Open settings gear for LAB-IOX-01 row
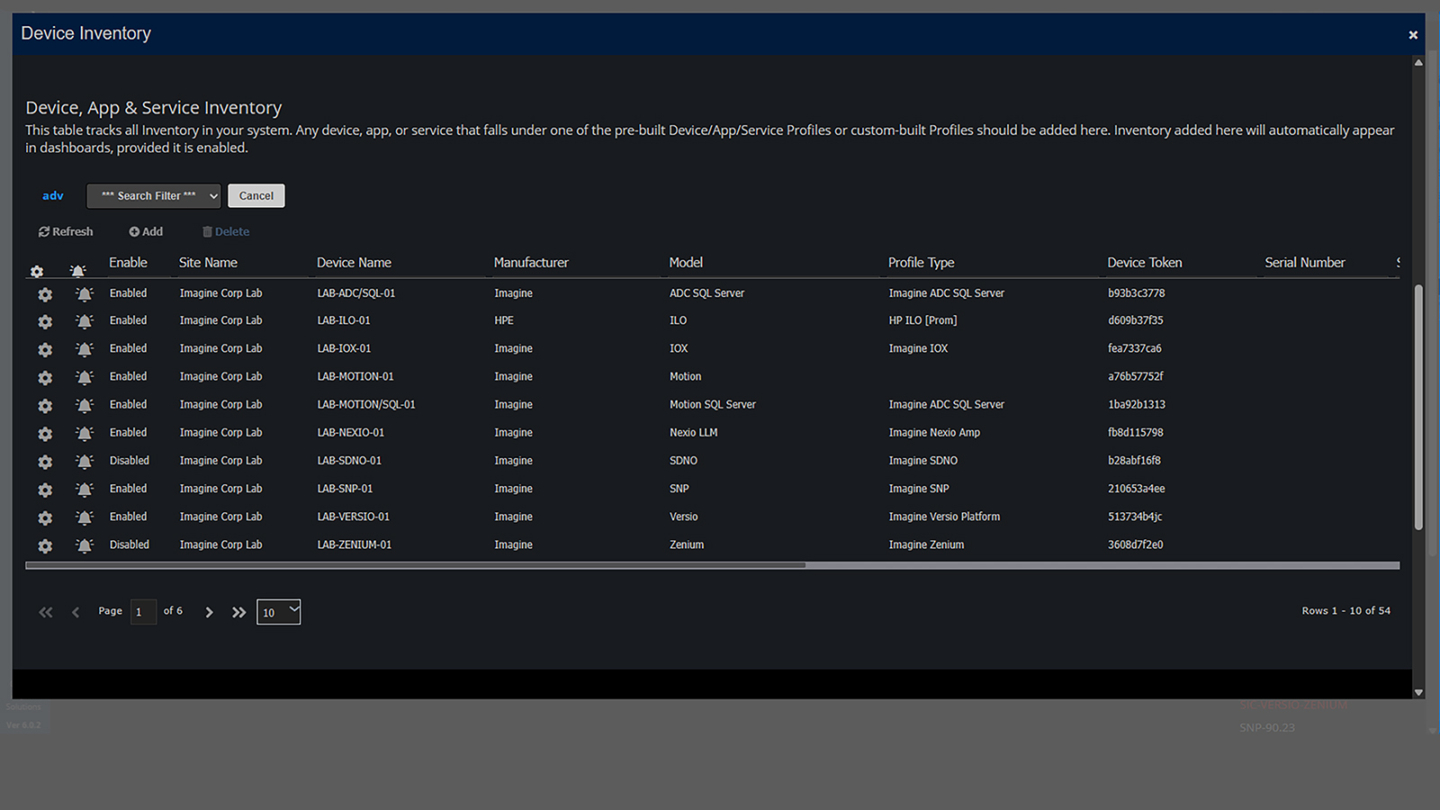Viewport: 1440px width, 810px height. 45,350
